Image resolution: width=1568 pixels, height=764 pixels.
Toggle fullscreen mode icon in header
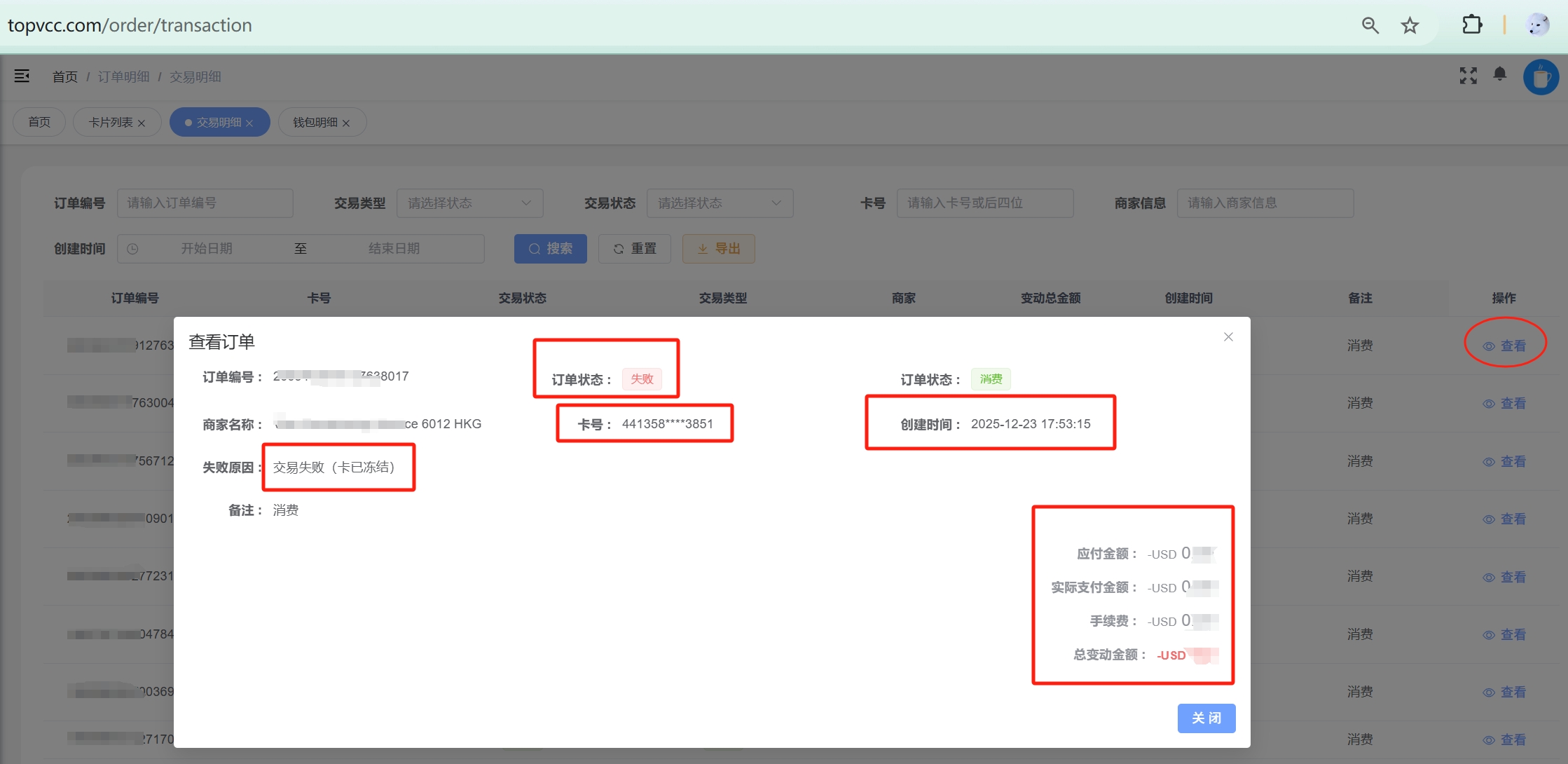(x=1468, y=76)
